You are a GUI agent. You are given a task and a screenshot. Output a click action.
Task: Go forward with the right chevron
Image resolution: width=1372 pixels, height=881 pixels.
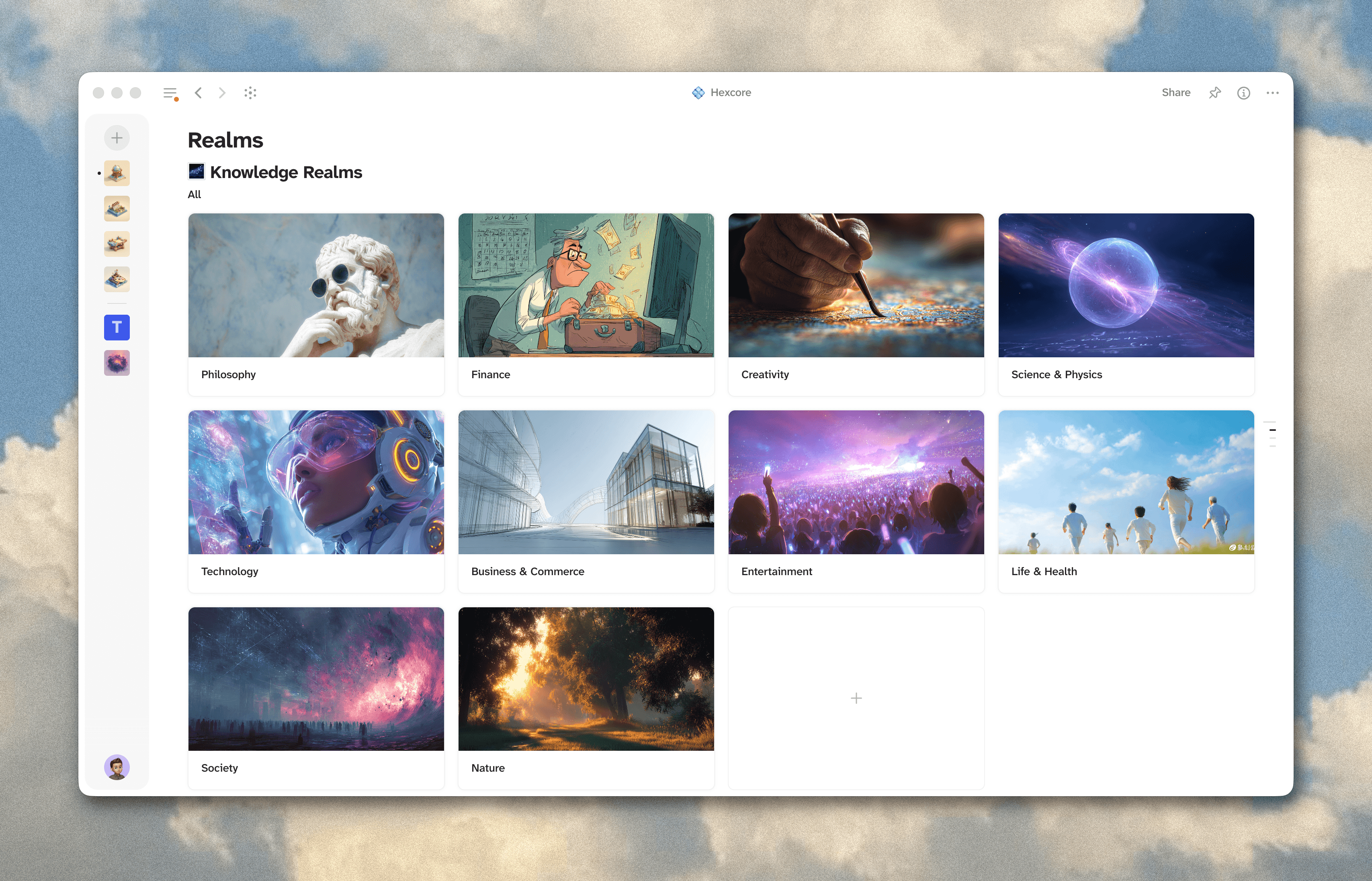click(222, 93)
